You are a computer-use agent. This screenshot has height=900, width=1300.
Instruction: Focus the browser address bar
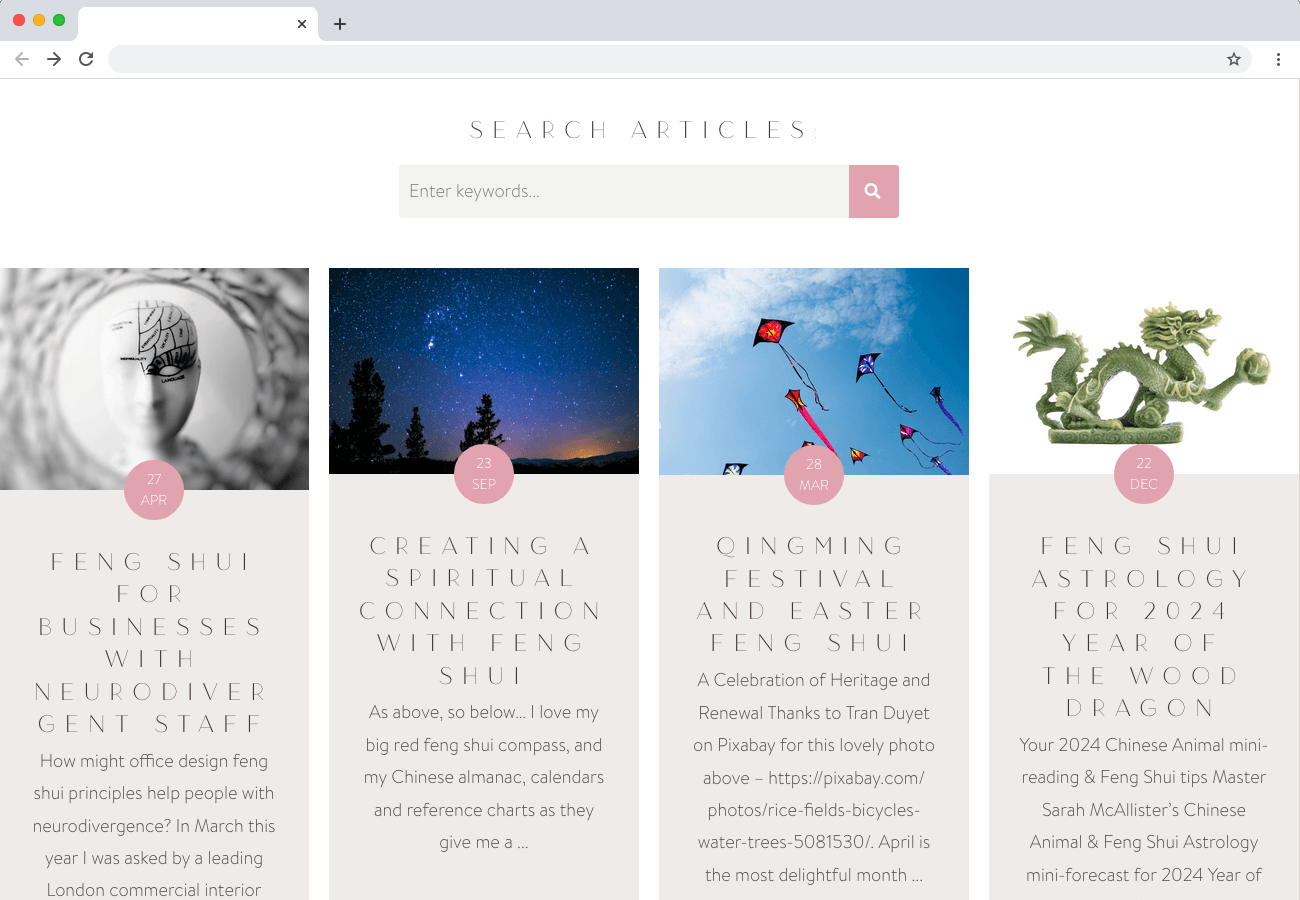pos(665,59)
